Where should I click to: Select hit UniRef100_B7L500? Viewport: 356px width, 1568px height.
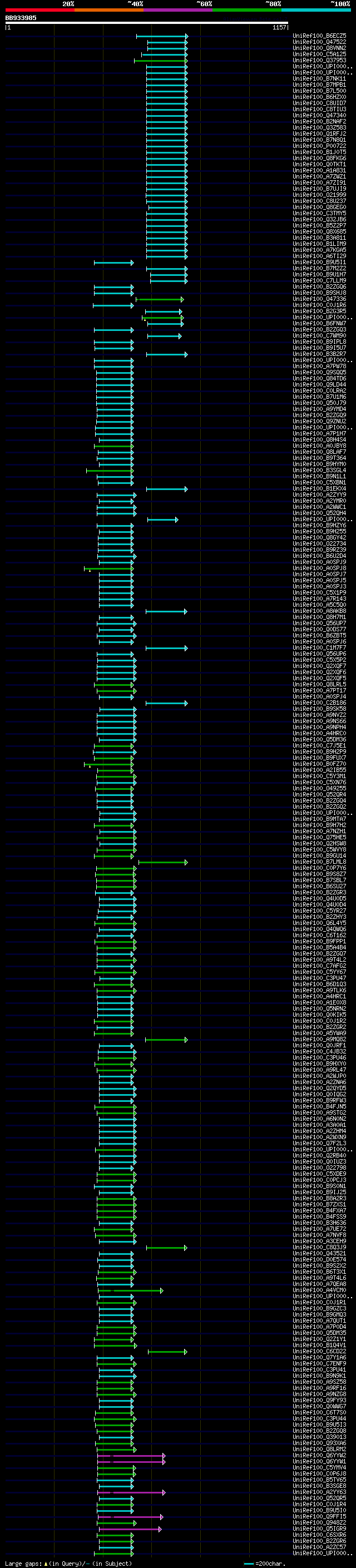coord(319,91)
